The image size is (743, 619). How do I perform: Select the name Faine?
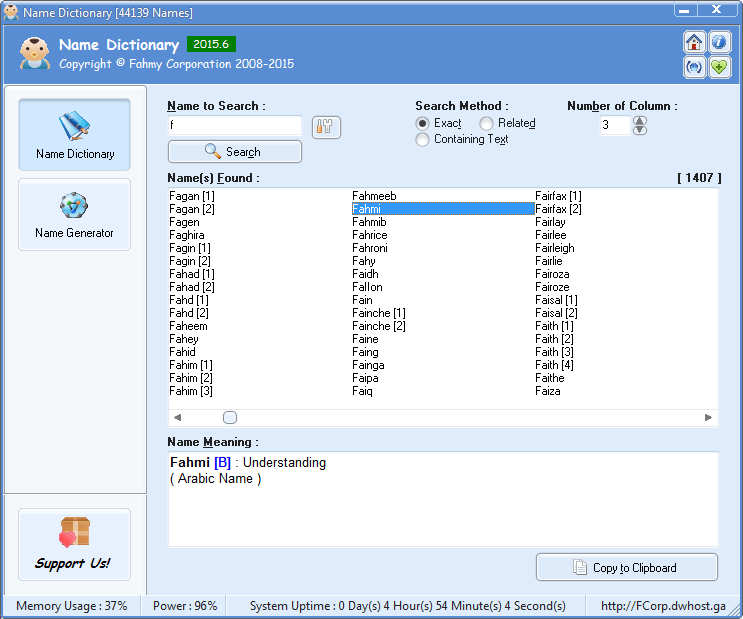365,339
